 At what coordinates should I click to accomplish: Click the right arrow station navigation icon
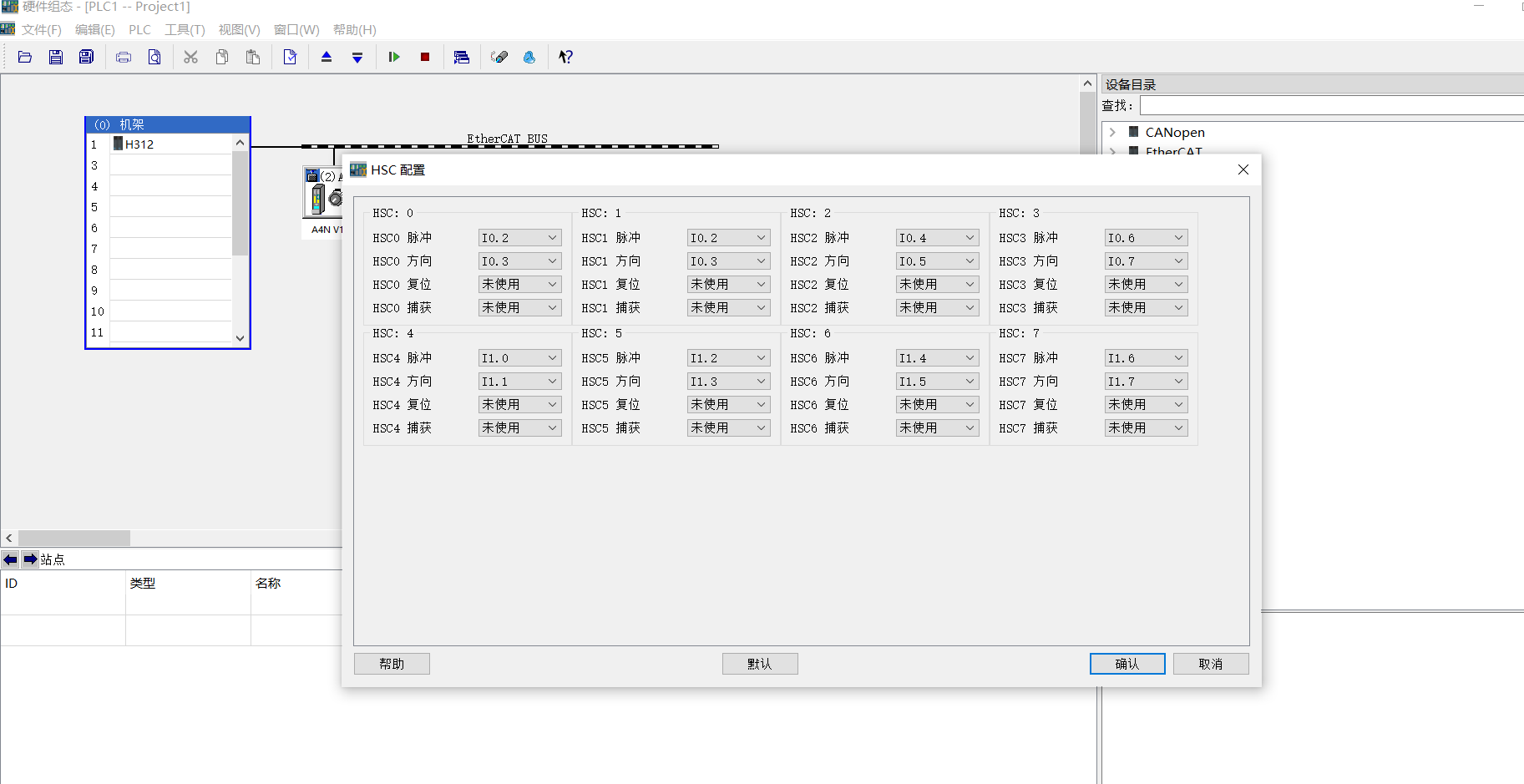pos(30,559)
